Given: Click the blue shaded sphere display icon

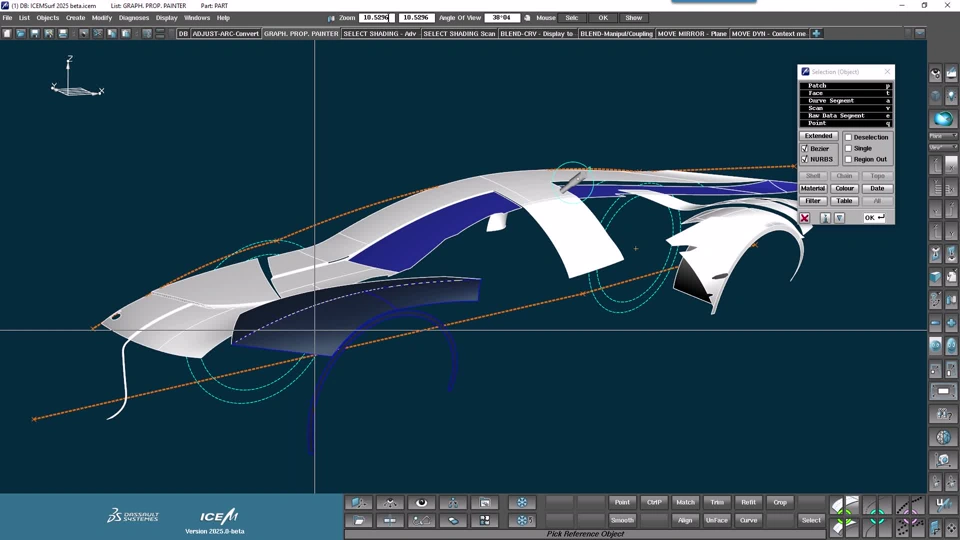Looking at the screenshot, I should (943, 119).
